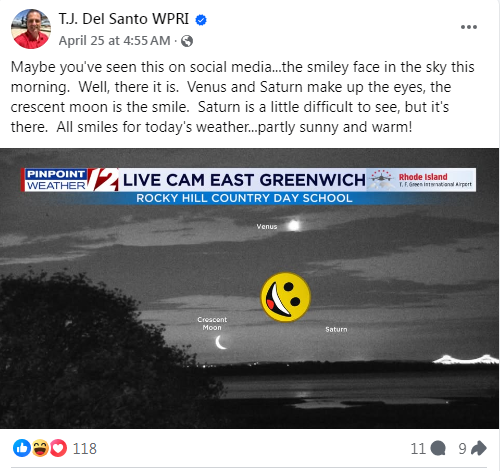Viewport: 500px width, 471px height.
Task: Click the blue verified badge
Action: coord(201,20)
